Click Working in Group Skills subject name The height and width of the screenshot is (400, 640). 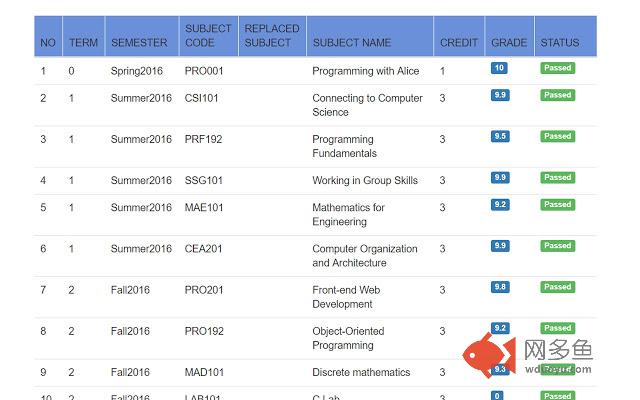(x=365, y=180)
